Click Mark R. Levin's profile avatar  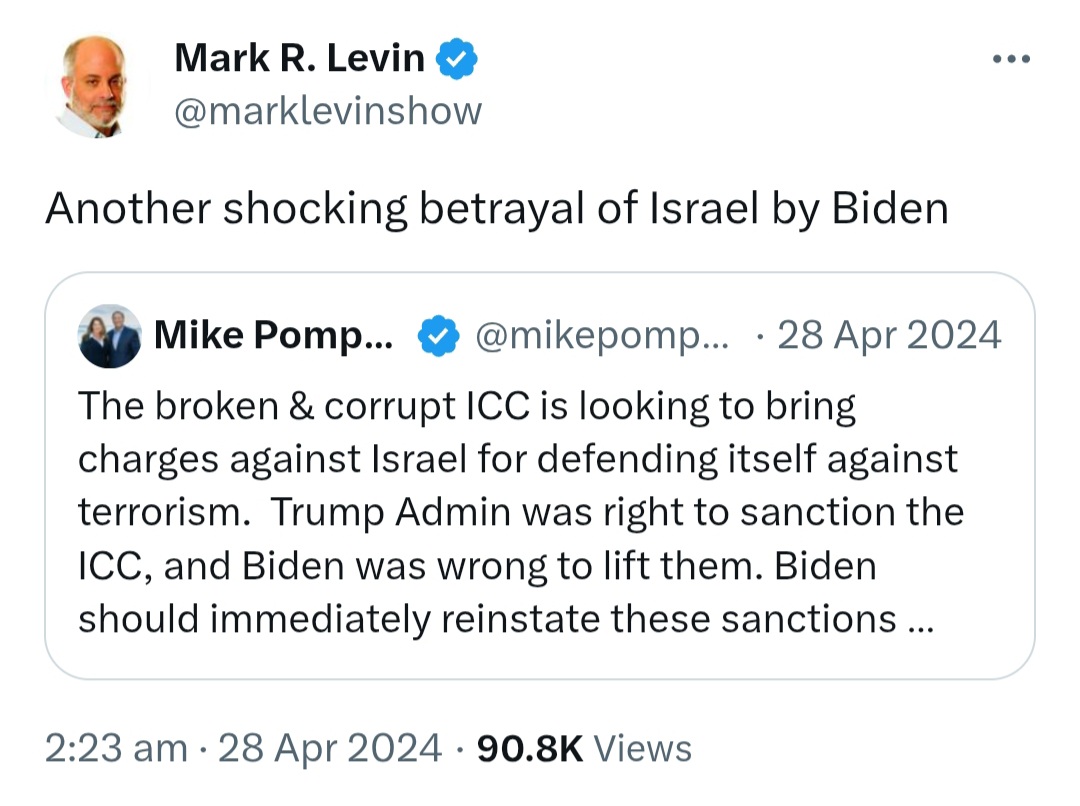[97, 87]
